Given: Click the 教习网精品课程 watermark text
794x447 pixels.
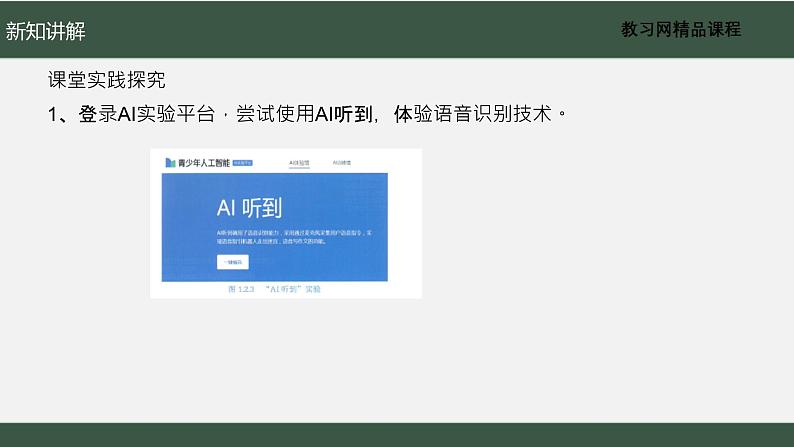Looking at the screenshot, I should tap(681, 30).
